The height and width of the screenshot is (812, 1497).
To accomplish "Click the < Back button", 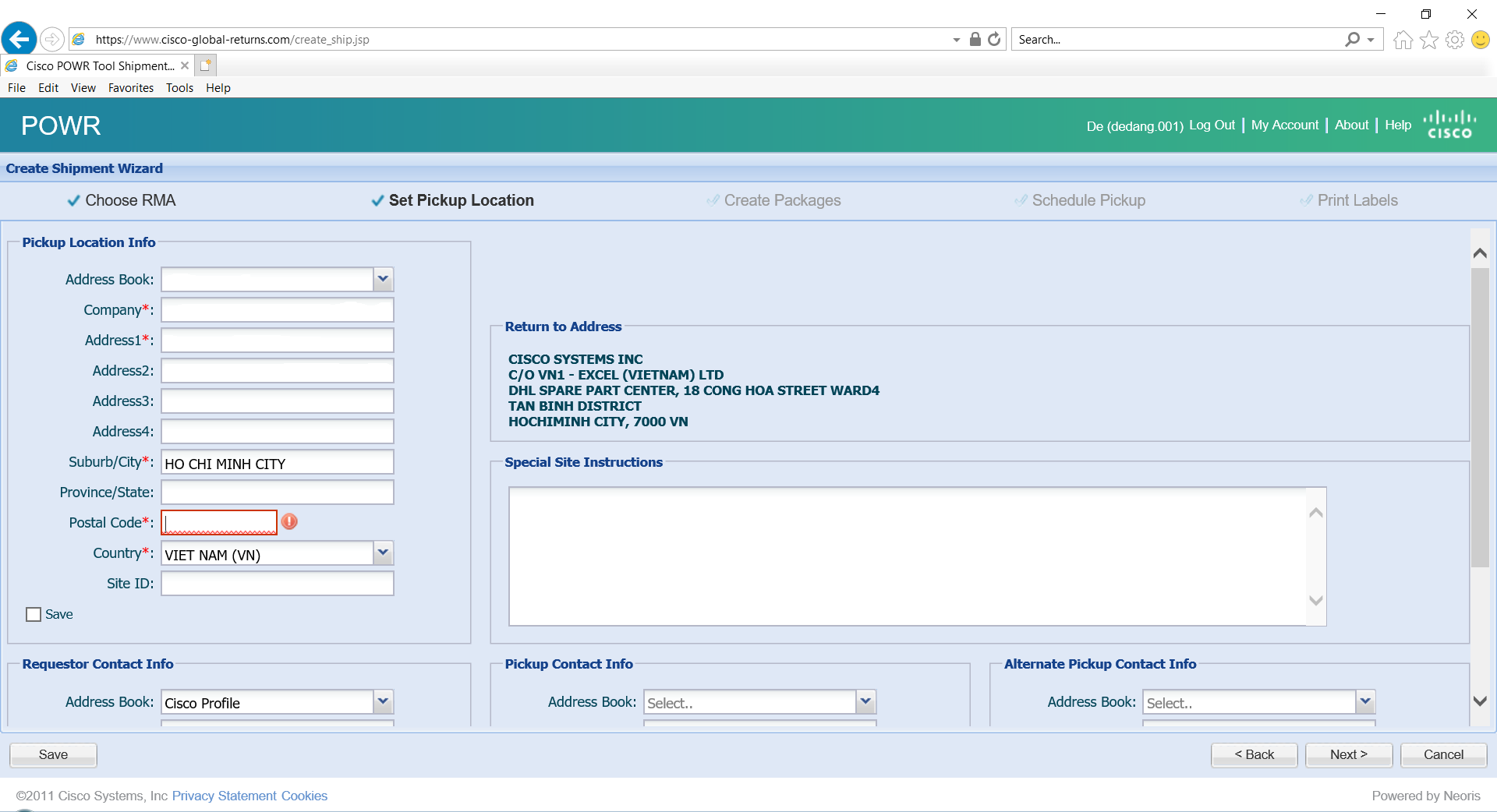I will tap(1255, 754).
